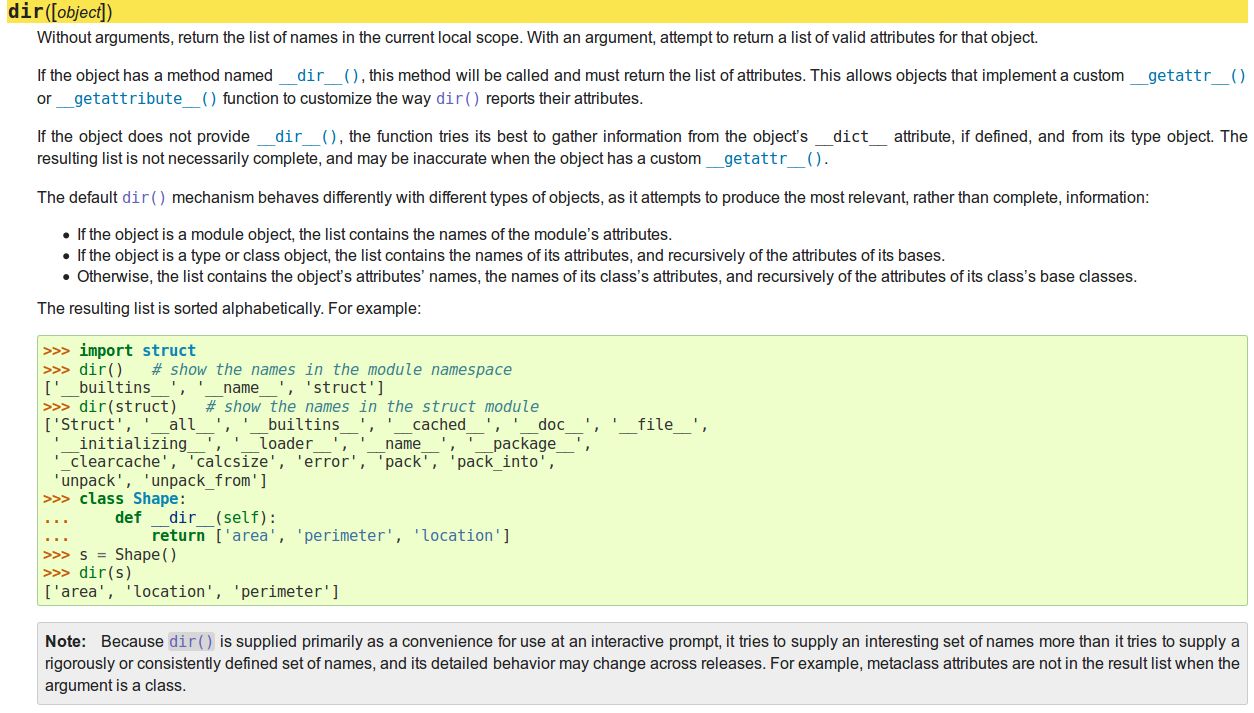
Task: Follow the __getattribute__() function link
Action: coord(136,98)
